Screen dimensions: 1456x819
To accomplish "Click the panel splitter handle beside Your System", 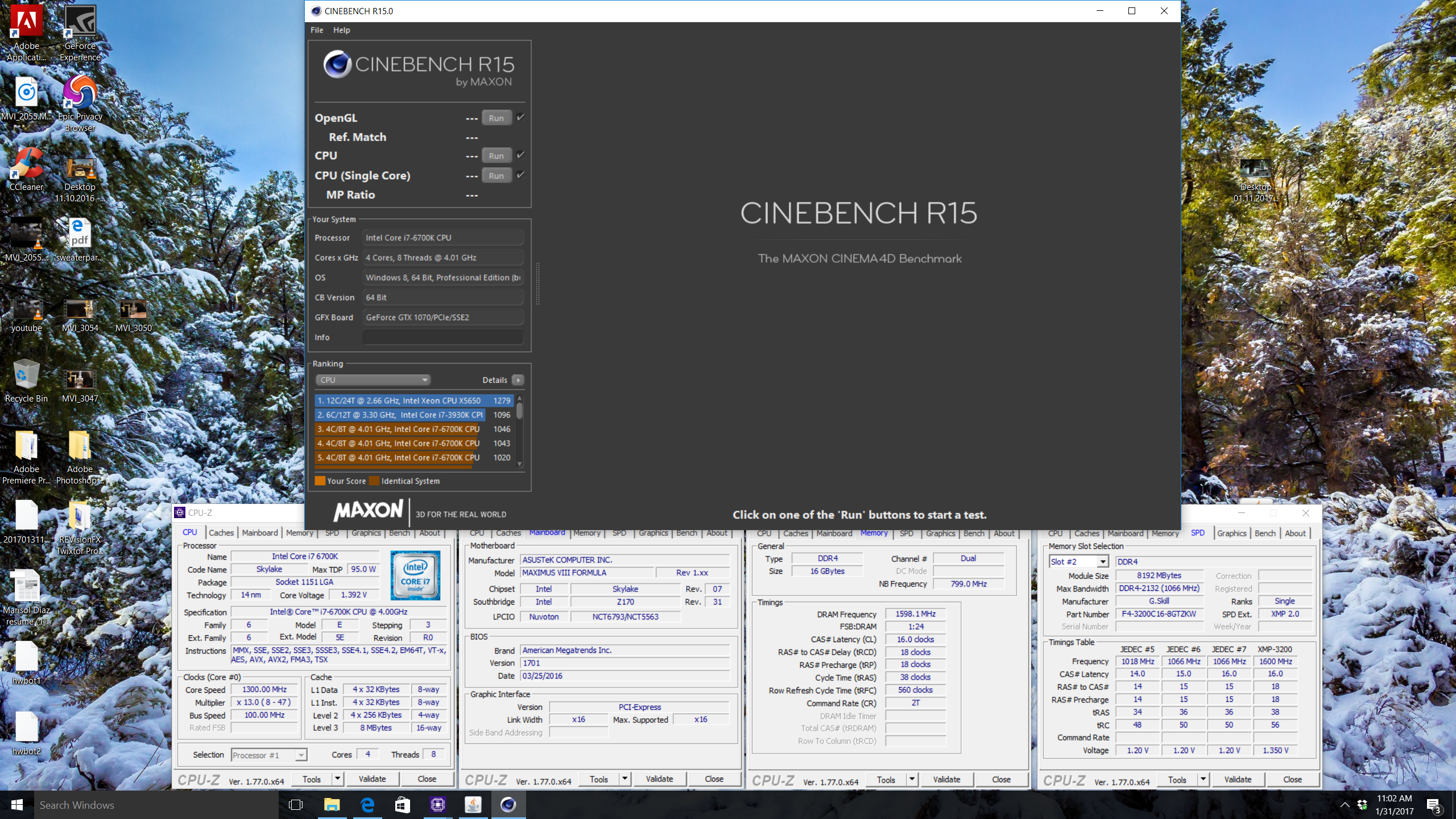I will [x=537, y=283].
